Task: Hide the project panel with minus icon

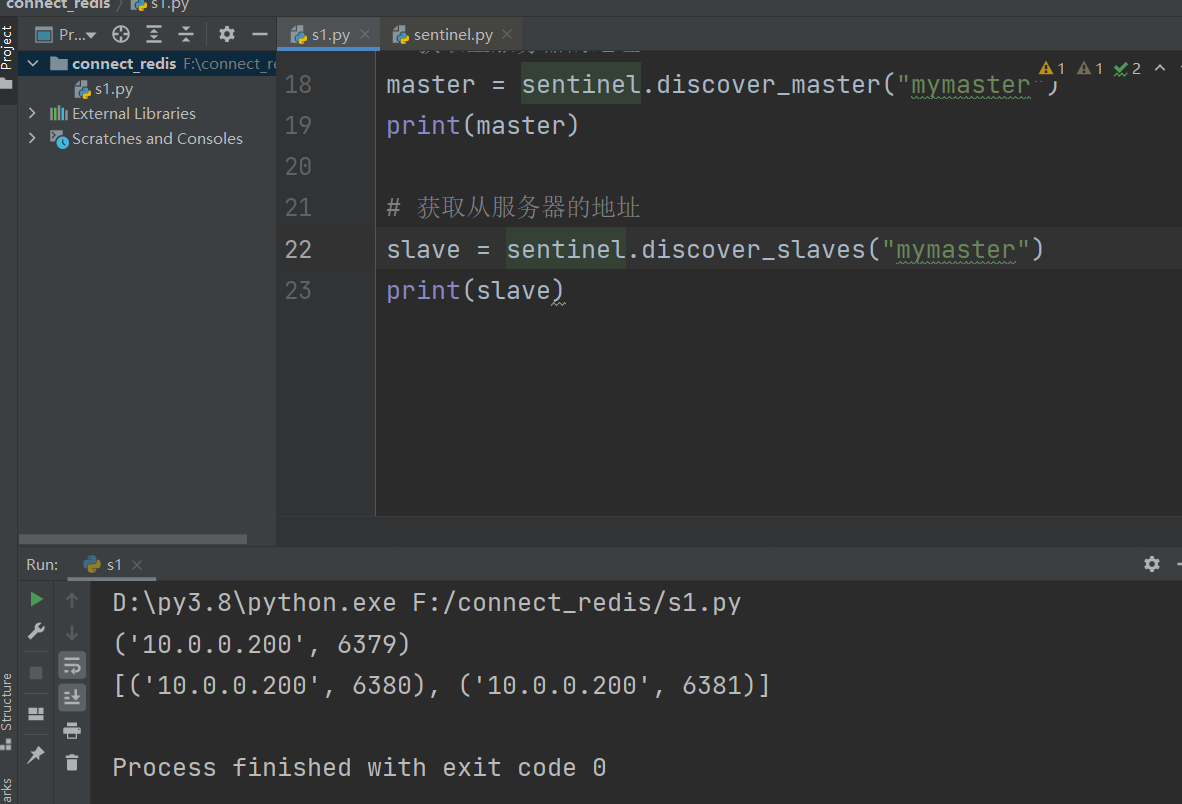Action: coord(259,34)
